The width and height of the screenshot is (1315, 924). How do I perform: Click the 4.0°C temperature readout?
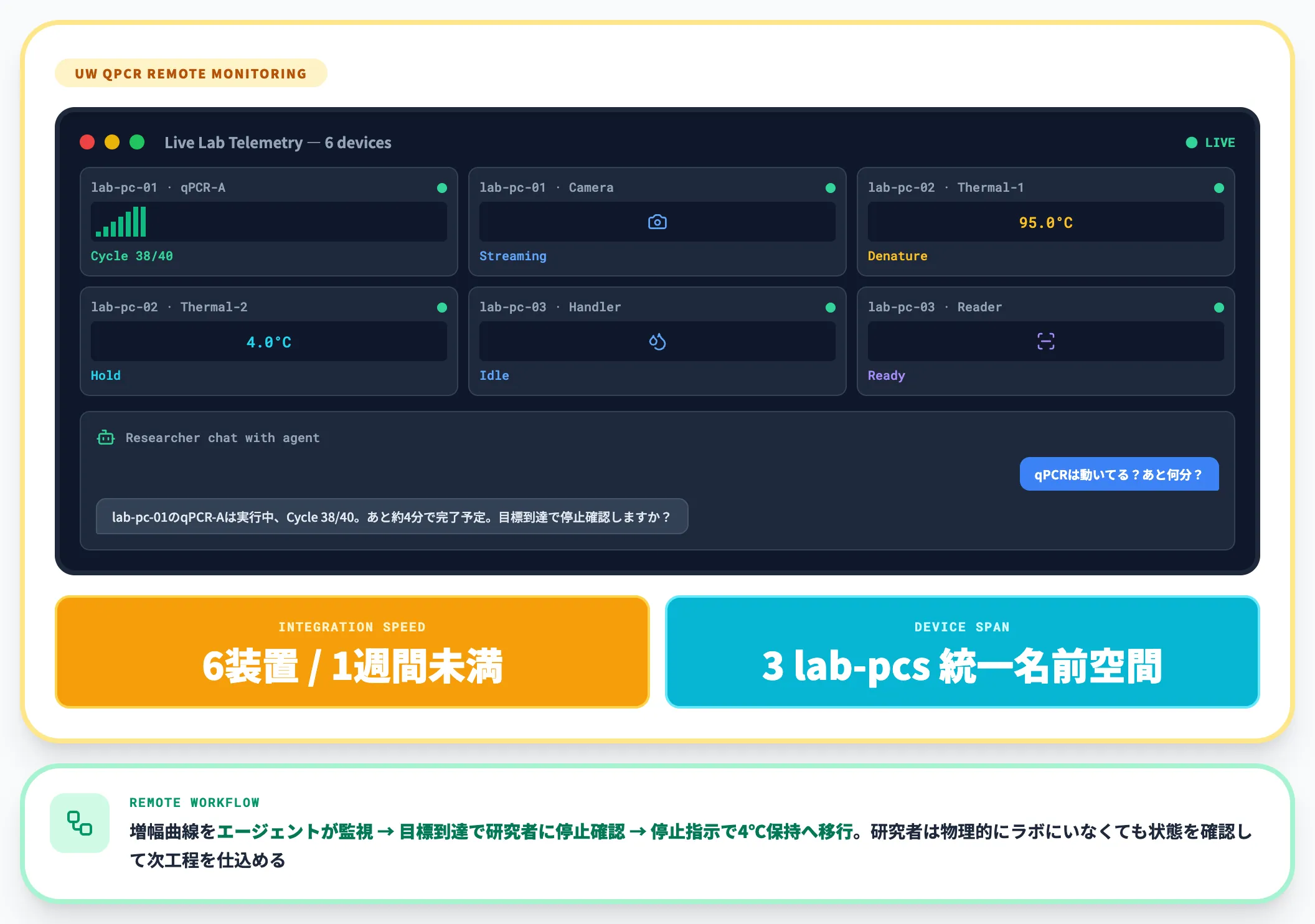click(269, 342)
